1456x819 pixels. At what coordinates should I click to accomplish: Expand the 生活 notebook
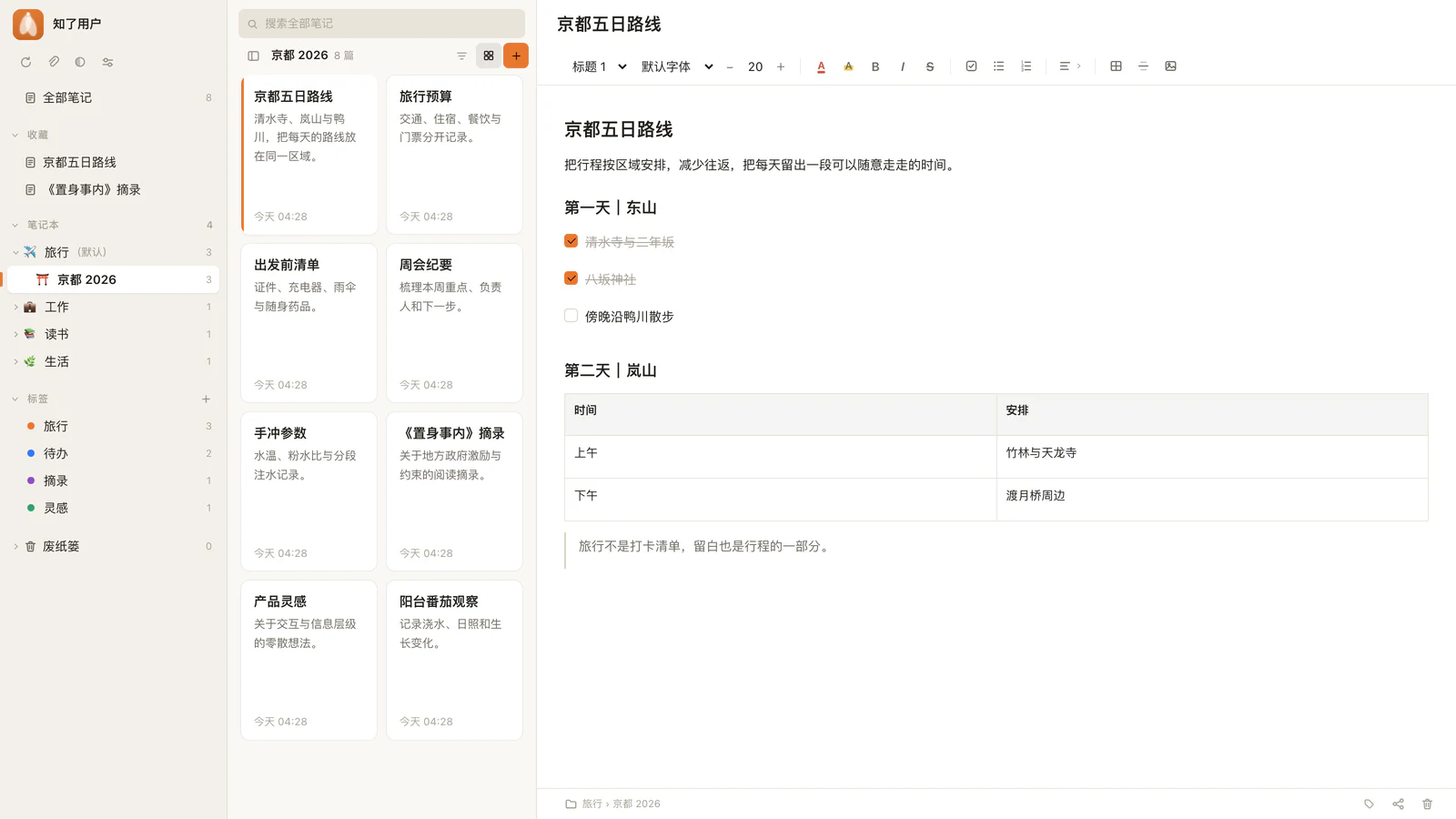(x=15, y=361)
